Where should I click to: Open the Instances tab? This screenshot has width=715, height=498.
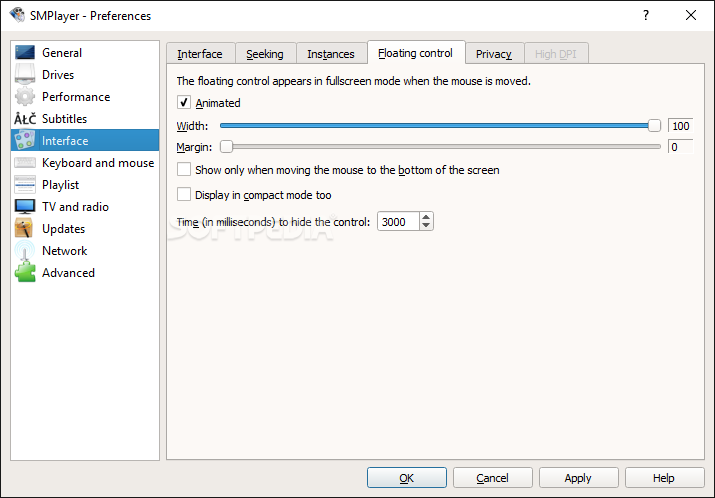click(x=331, y=54)
